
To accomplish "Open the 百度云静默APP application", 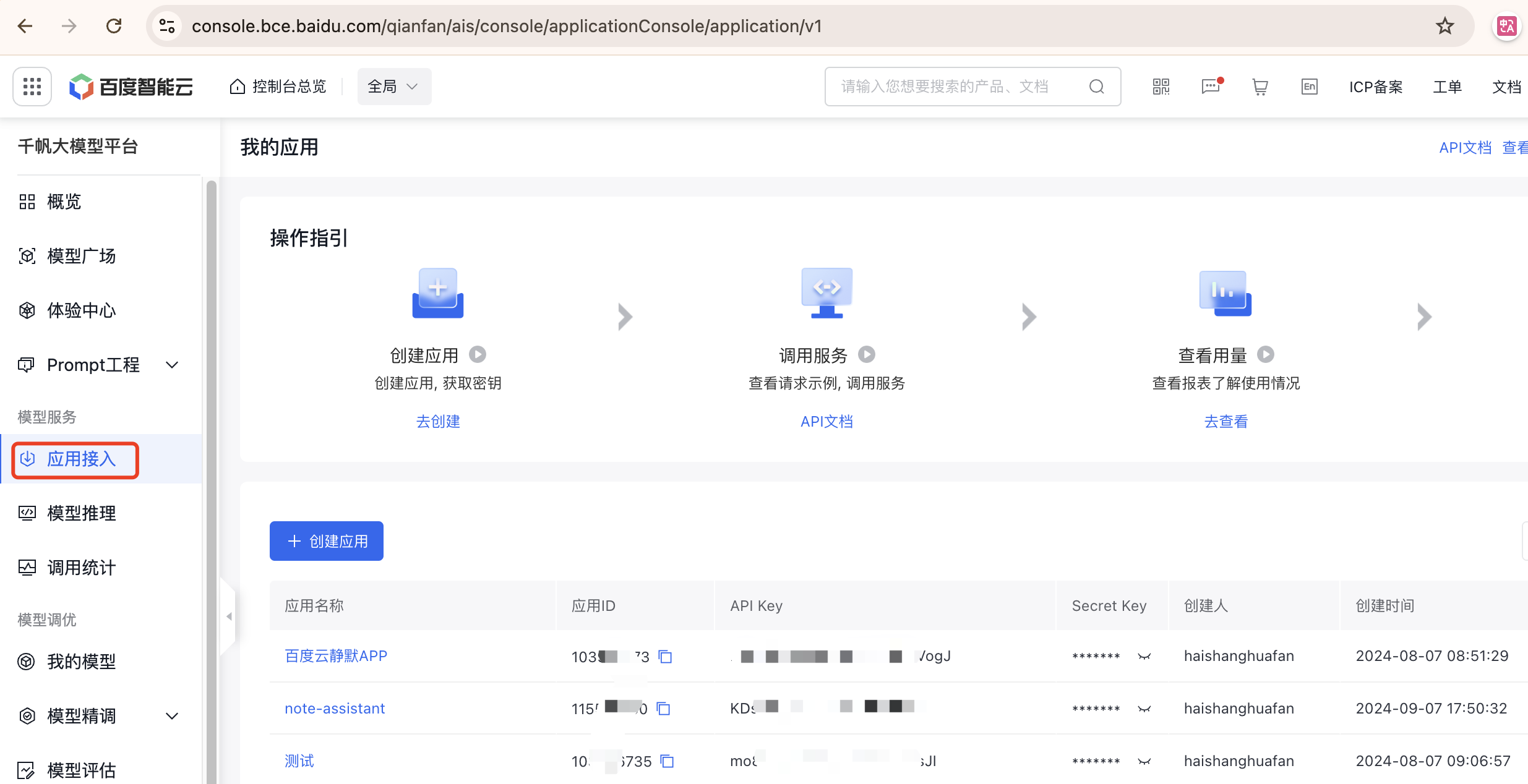I will [336, 656].
